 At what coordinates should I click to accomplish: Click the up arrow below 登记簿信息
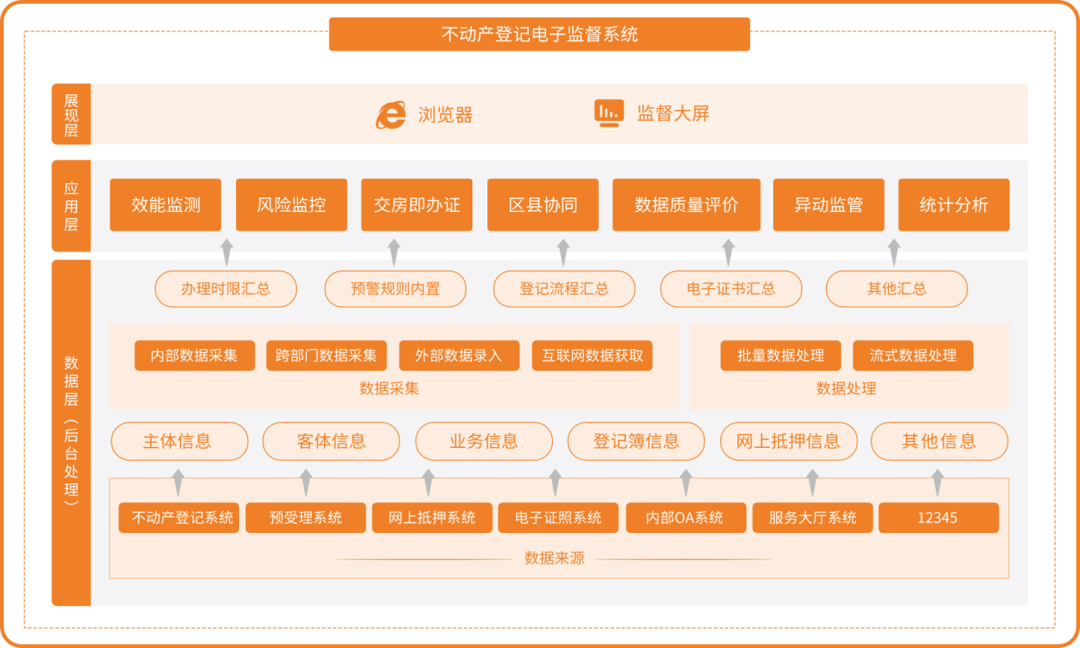(686, 483)
